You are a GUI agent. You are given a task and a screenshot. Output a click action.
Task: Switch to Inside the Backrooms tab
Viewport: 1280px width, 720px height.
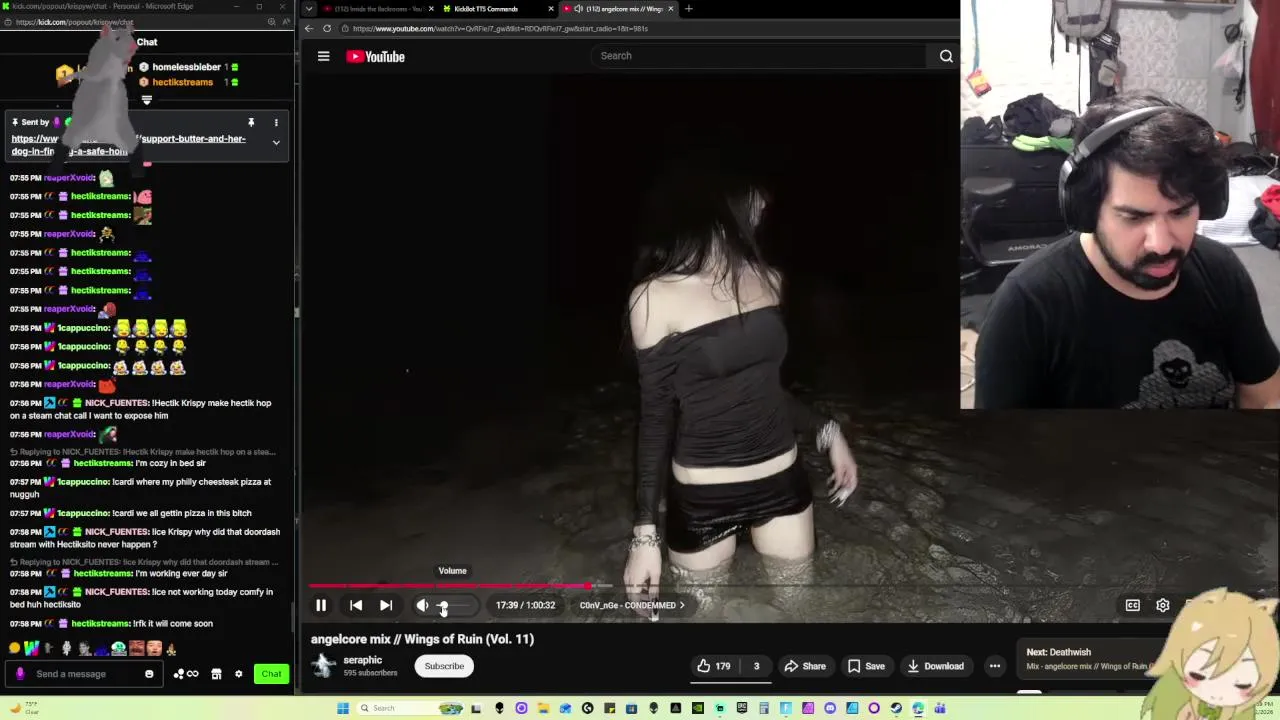coord(377,9)
